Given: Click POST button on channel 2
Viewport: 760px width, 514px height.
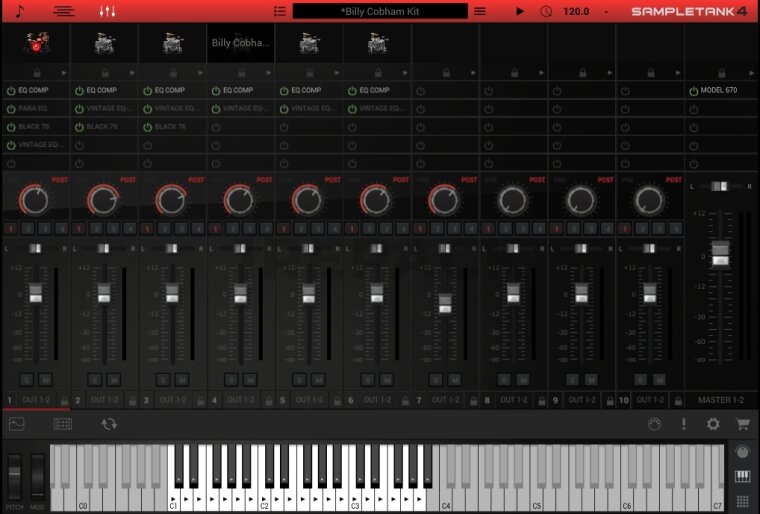Looking at the screenshot, I should (x=128, y=180).
